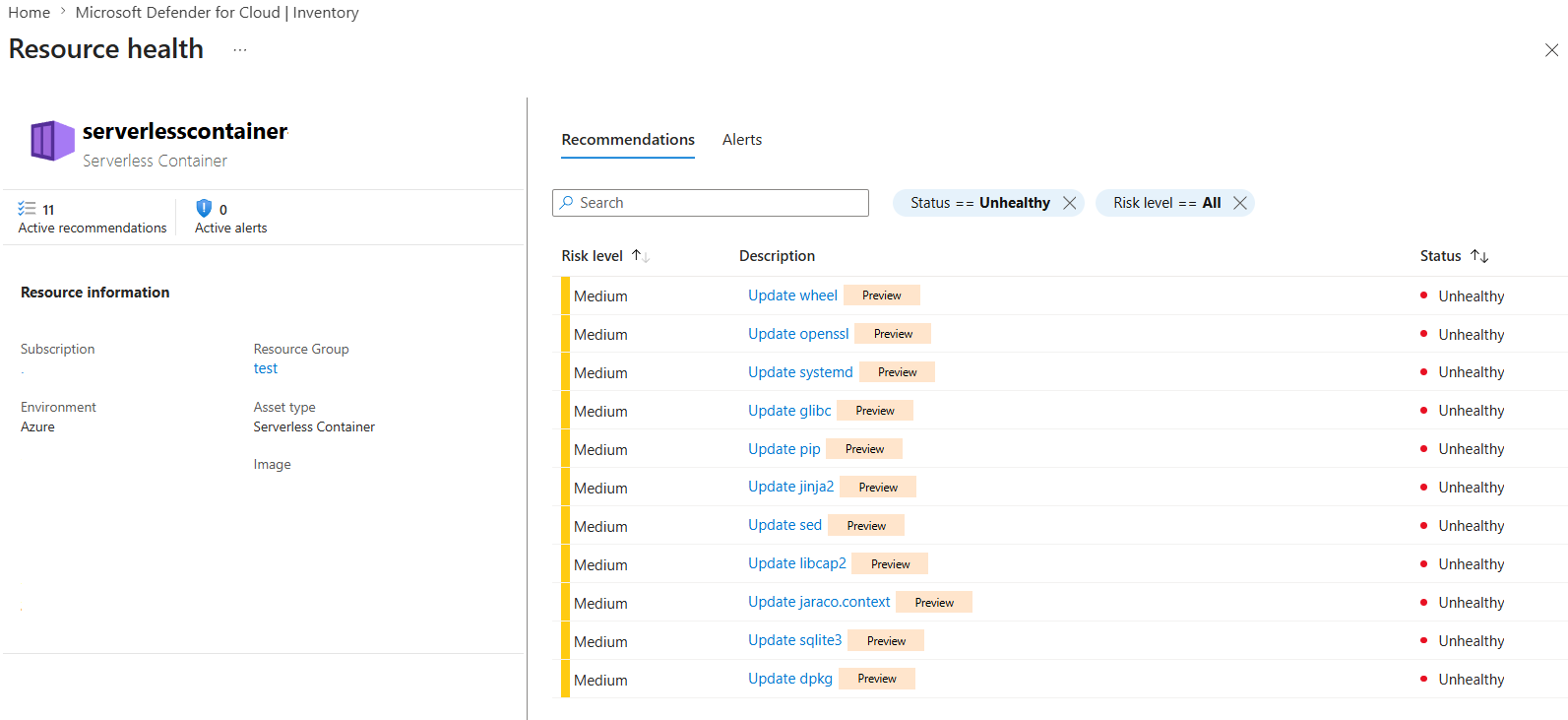Open the Update glibc recommendation
The height and width of the screenshot is (720, 1568).
pos(789,411)
